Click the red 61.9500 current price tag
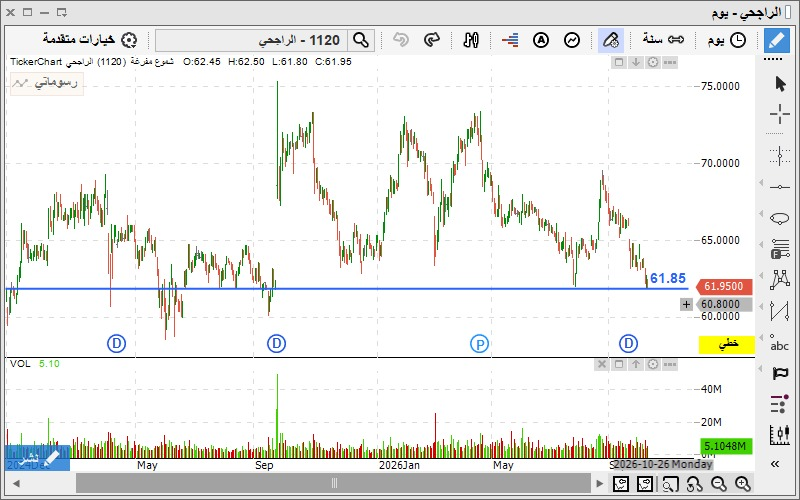800x500 pixels. coord(724,286)
